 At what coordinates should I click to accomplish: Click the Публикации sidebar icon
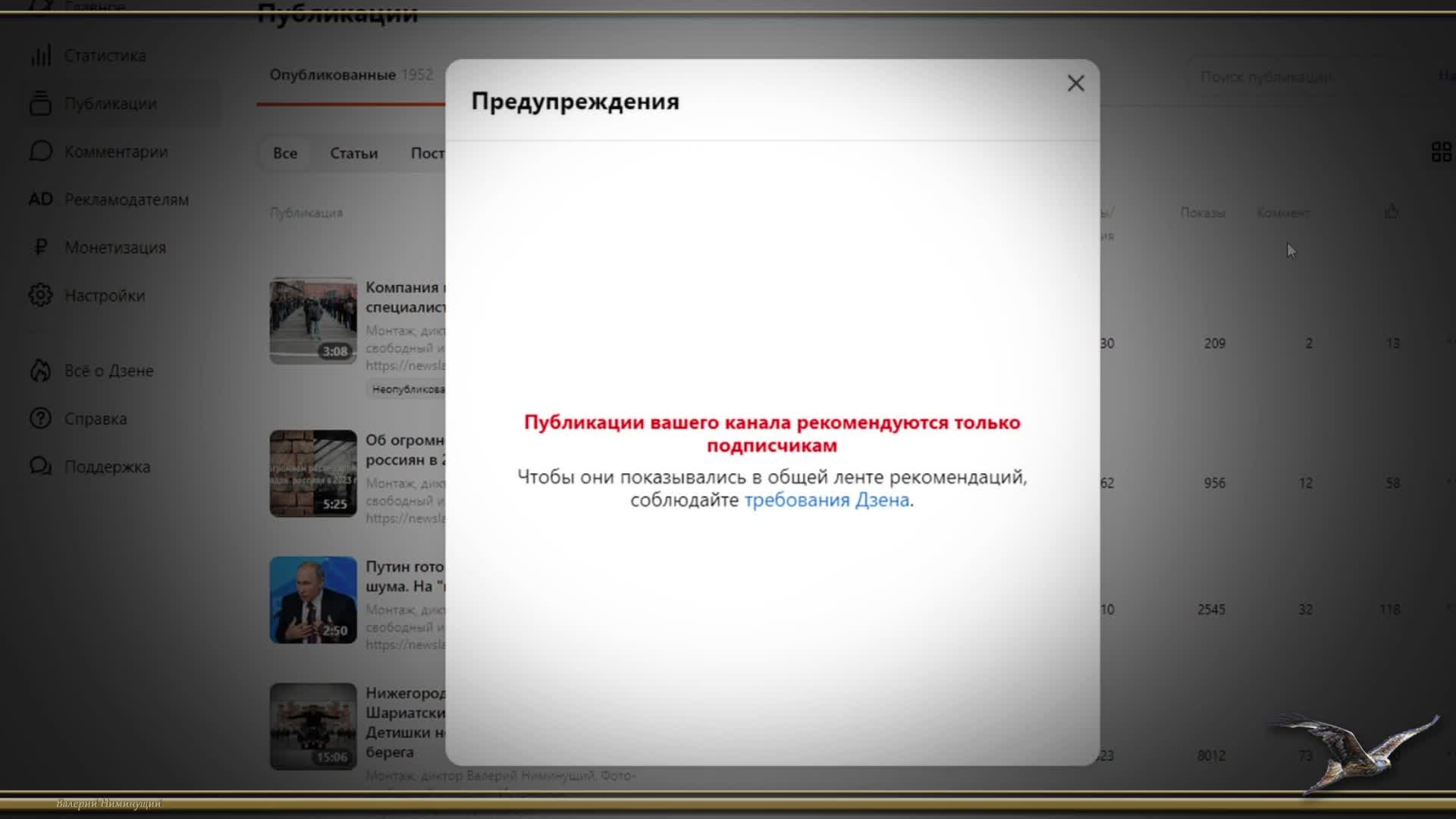40,103
